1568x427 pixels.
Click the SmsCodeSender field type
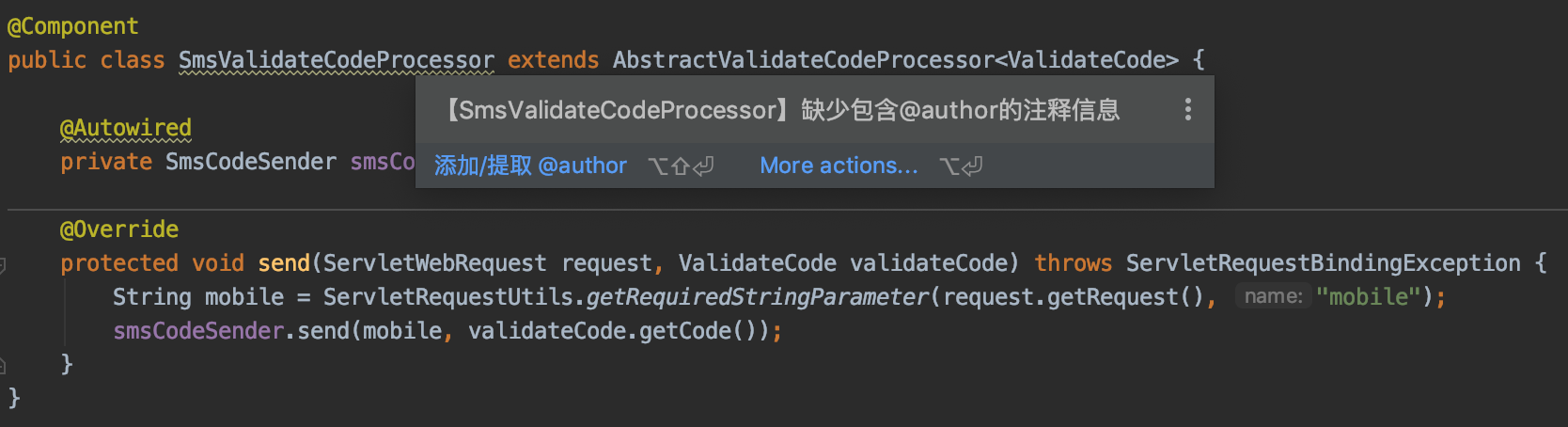(x=250, y=162)
